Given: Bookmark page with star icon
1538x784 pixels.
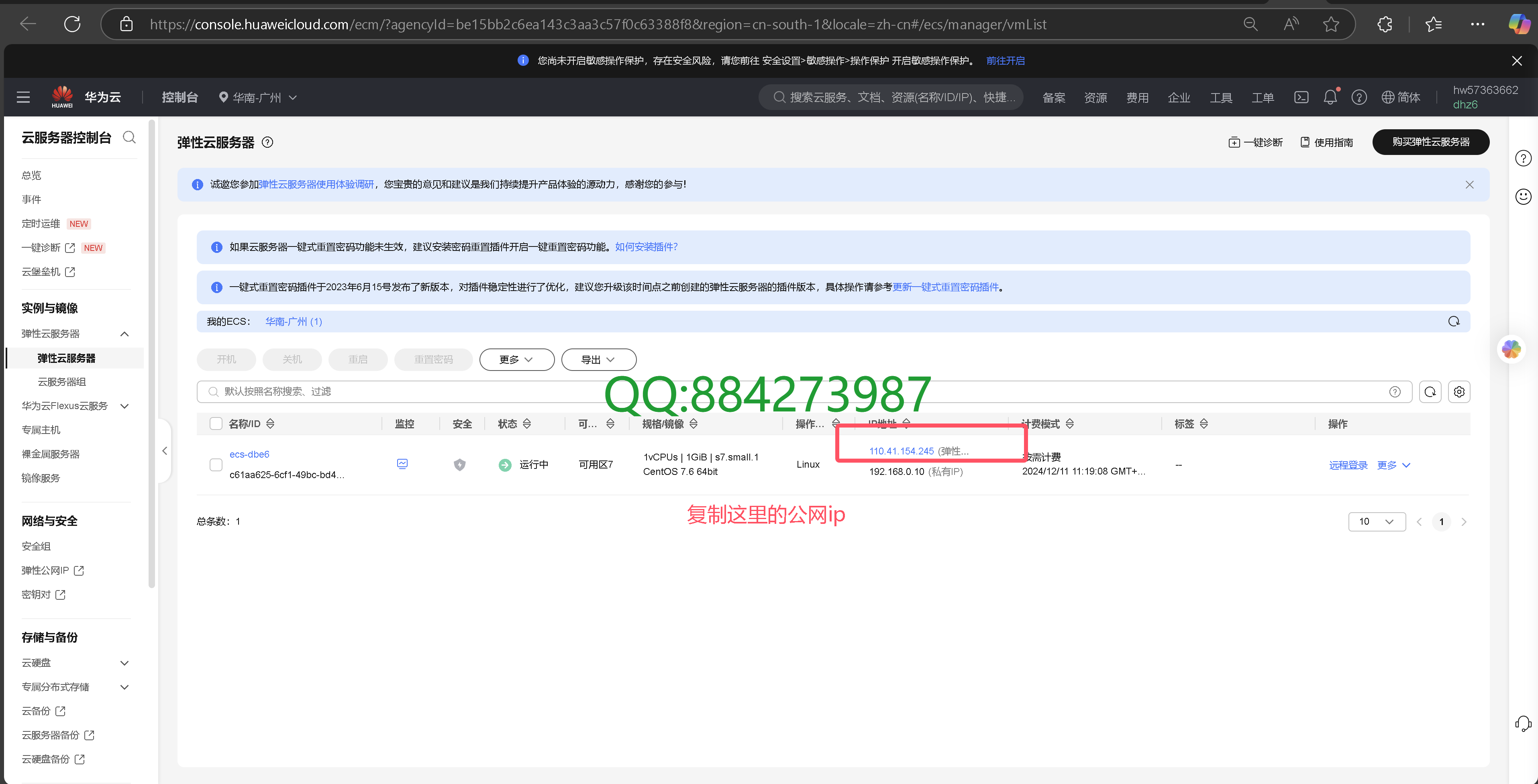Looking at the screenshot, I should click(1331, 24).
